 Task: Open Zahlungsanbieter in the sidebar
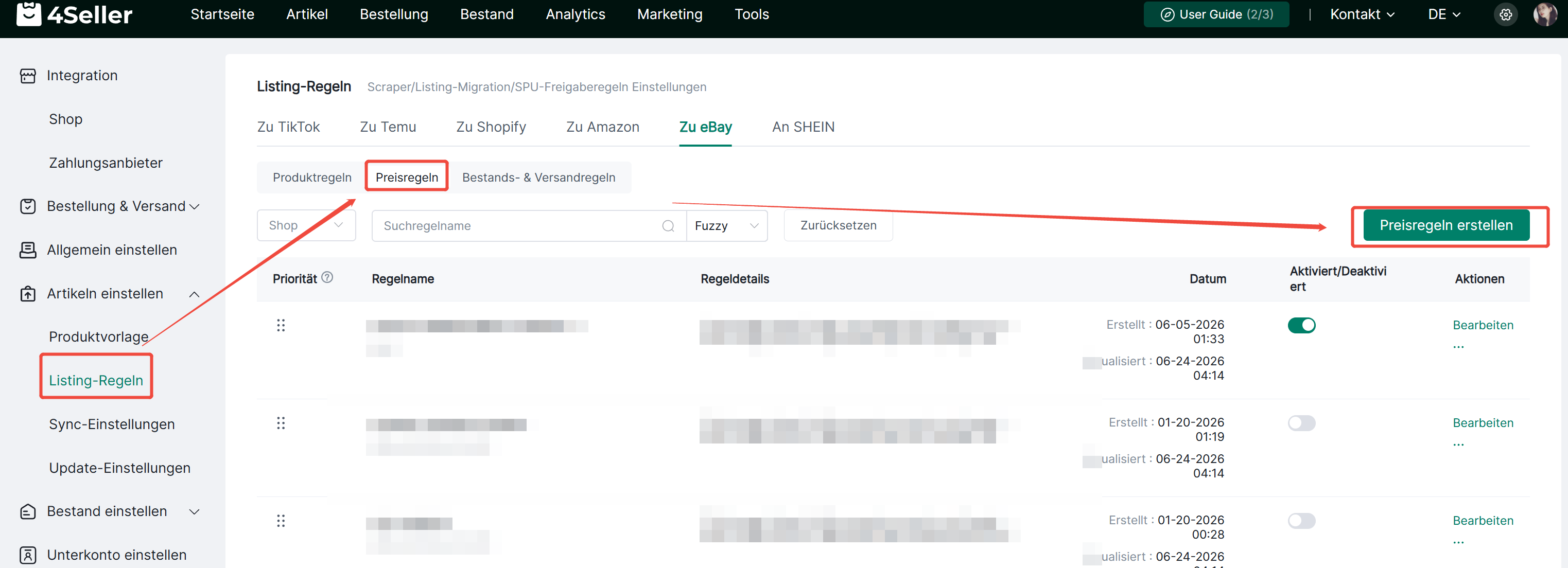point(106,163)
